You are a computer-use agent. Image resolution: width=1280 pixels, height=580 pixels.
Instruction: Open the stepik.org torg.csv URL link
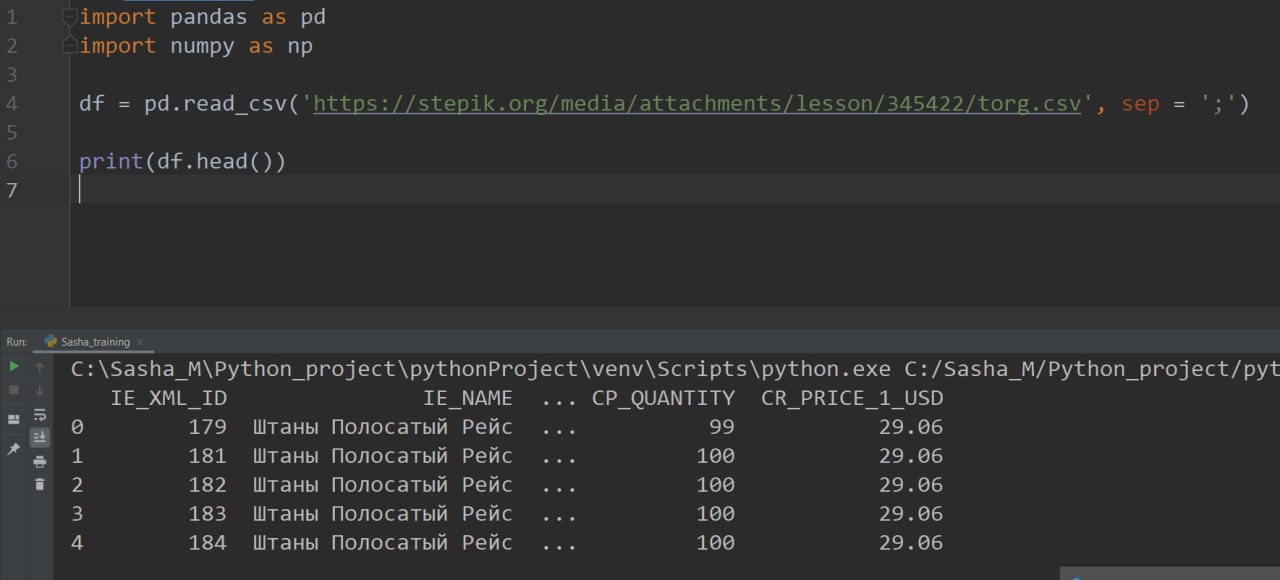coord(696,104)
